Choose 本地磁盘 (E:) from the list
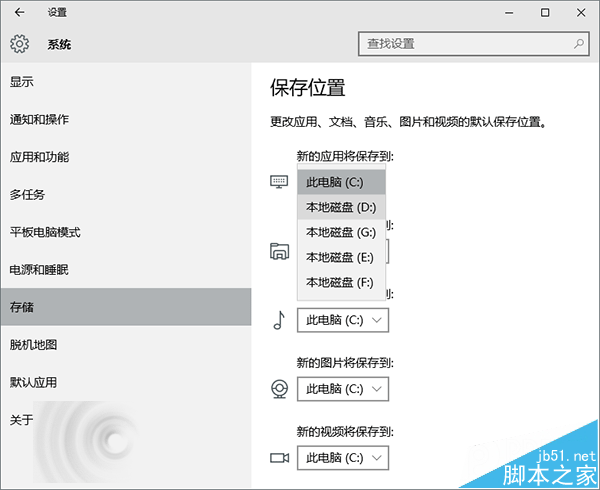600x490 pixels. 341,257
